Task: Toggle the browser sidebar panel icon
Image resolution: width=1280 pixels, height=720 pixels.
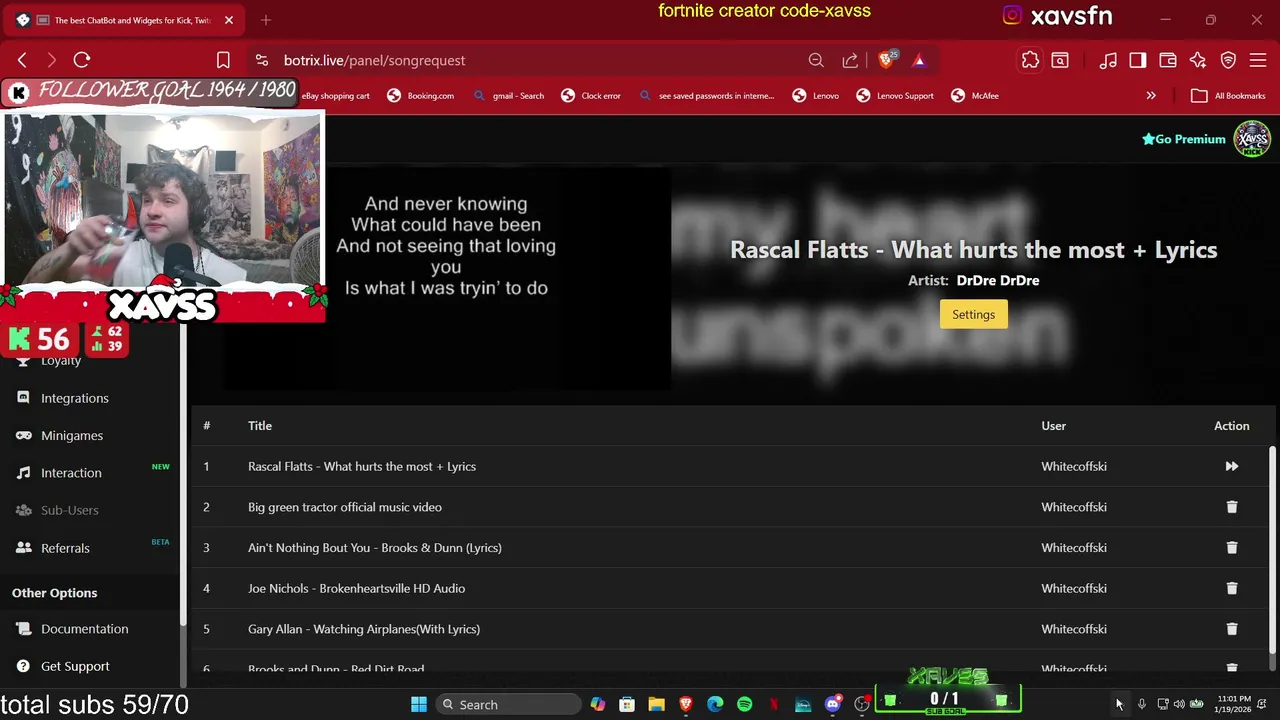Action: pos(1138,60)
